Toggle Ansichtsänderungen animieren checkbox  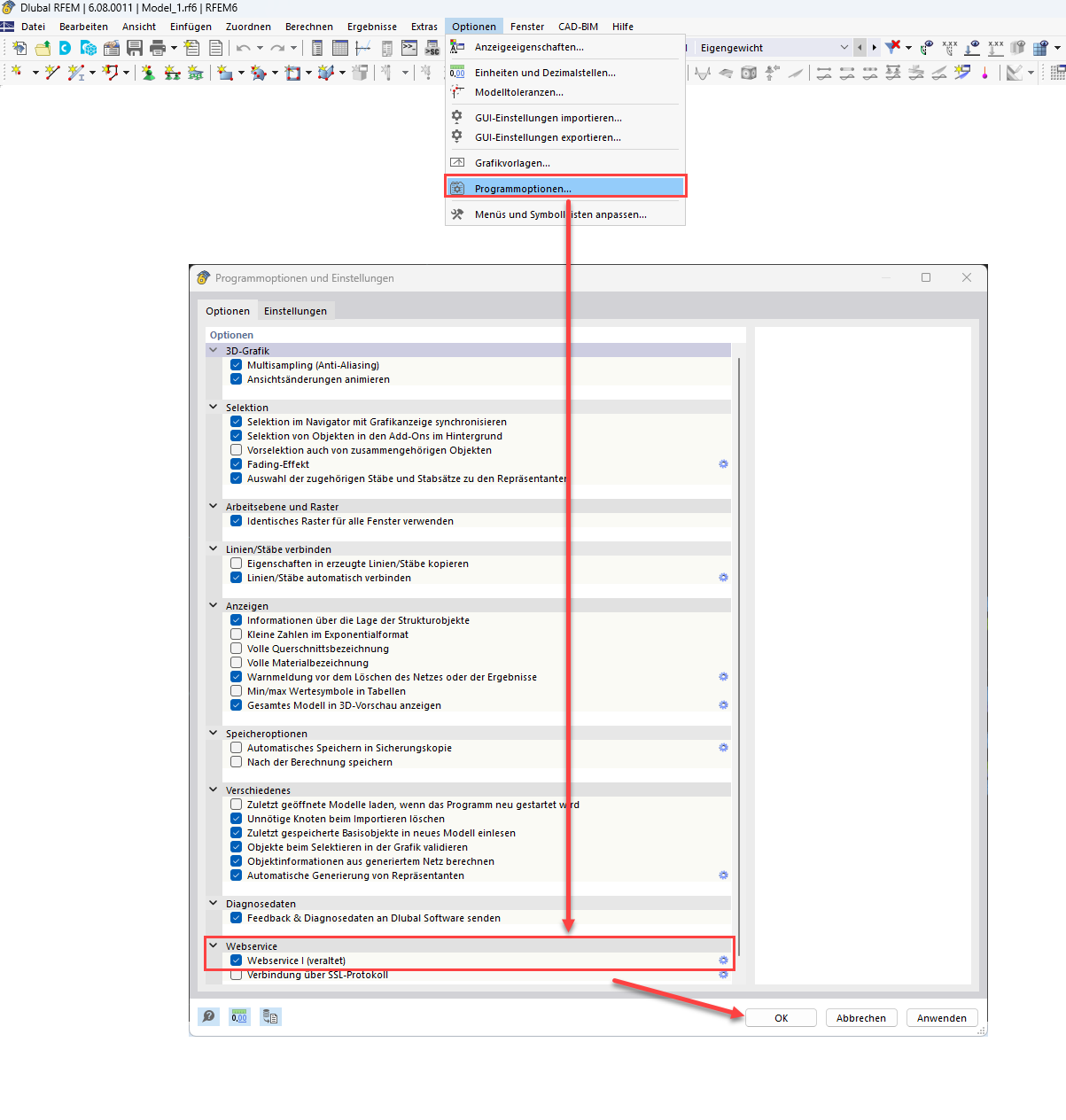click(x=237, y=379)
